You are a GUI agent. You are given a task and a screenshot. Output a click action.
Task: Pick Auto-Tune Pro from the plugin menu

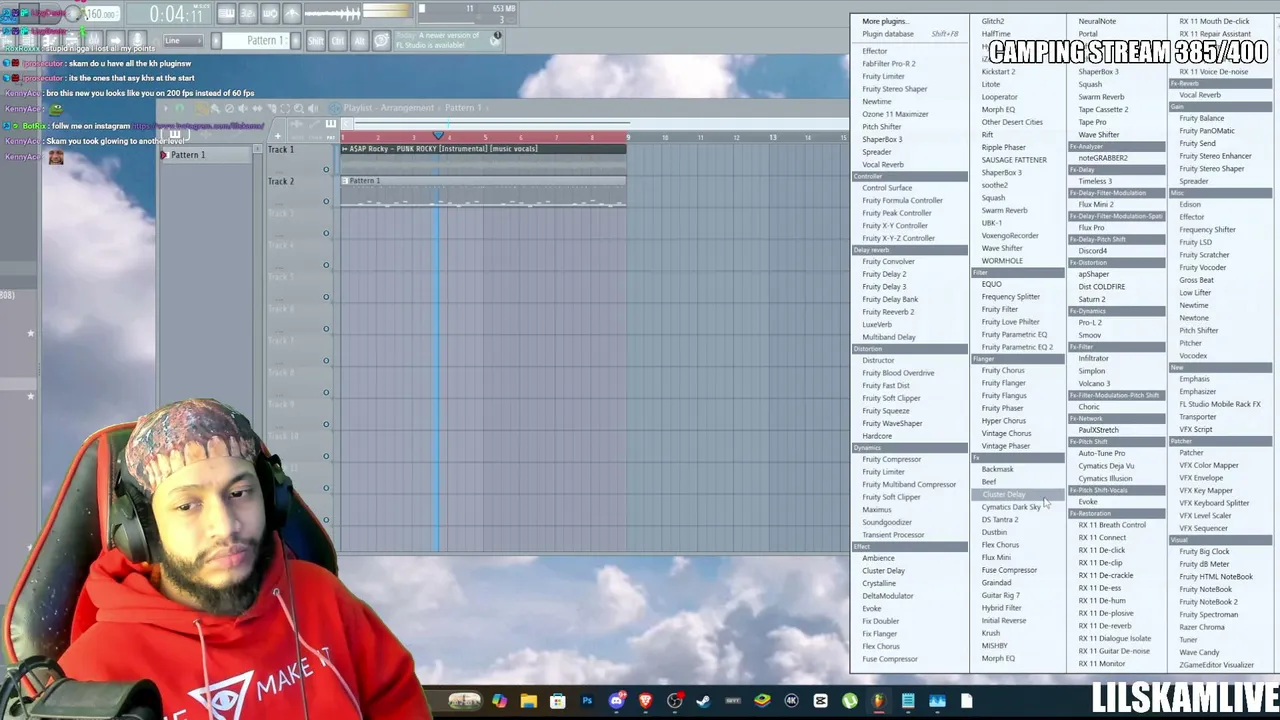coord(1101,453)
